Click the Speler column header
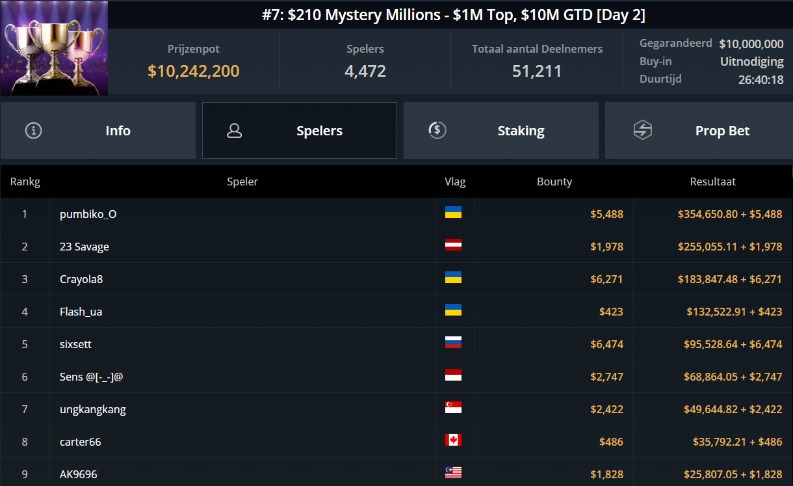This screenshot has width=793, height=486. [242, 182]
